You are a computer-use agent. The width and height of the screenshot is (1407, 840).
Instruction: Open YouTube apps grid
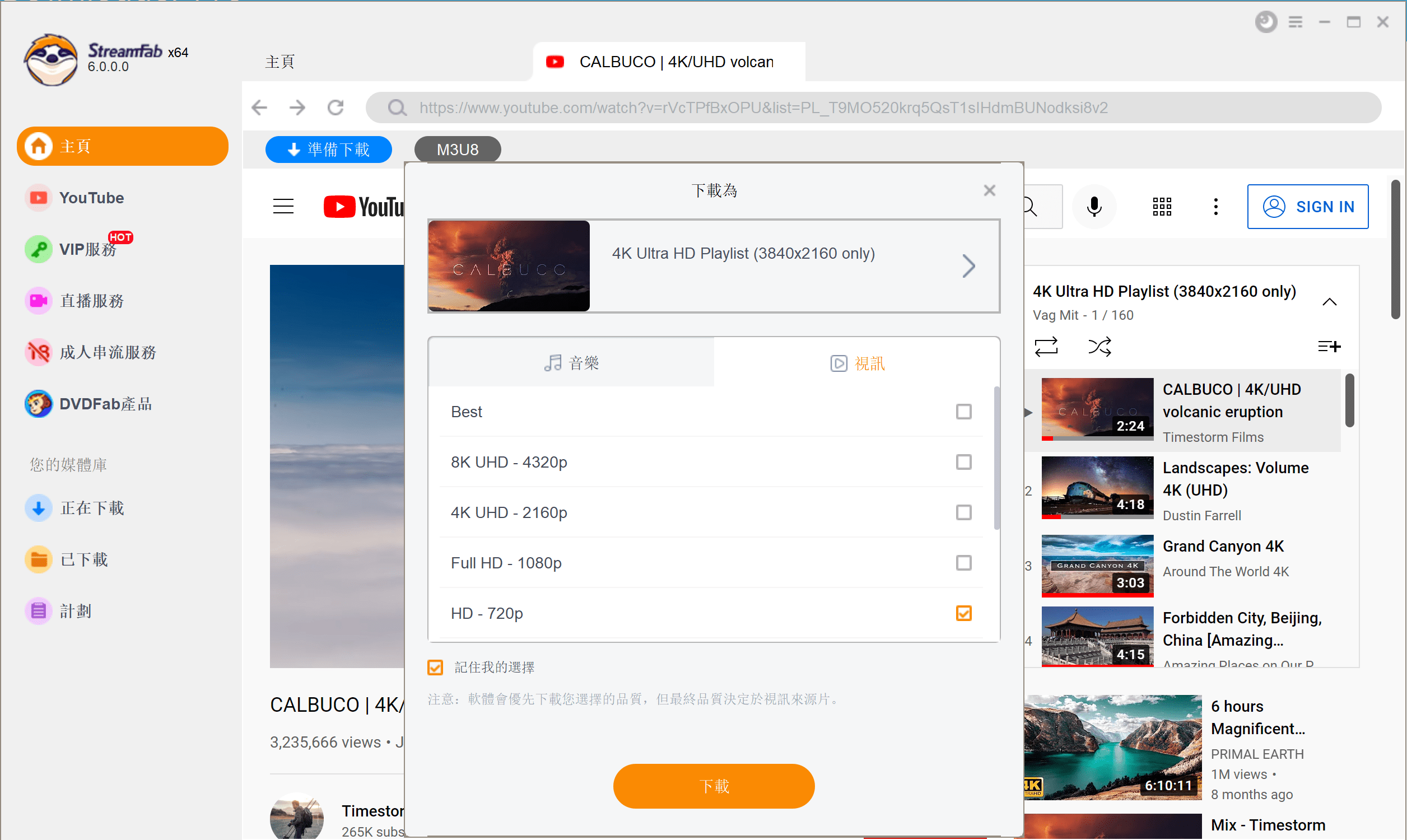[x=1161, y=207]
